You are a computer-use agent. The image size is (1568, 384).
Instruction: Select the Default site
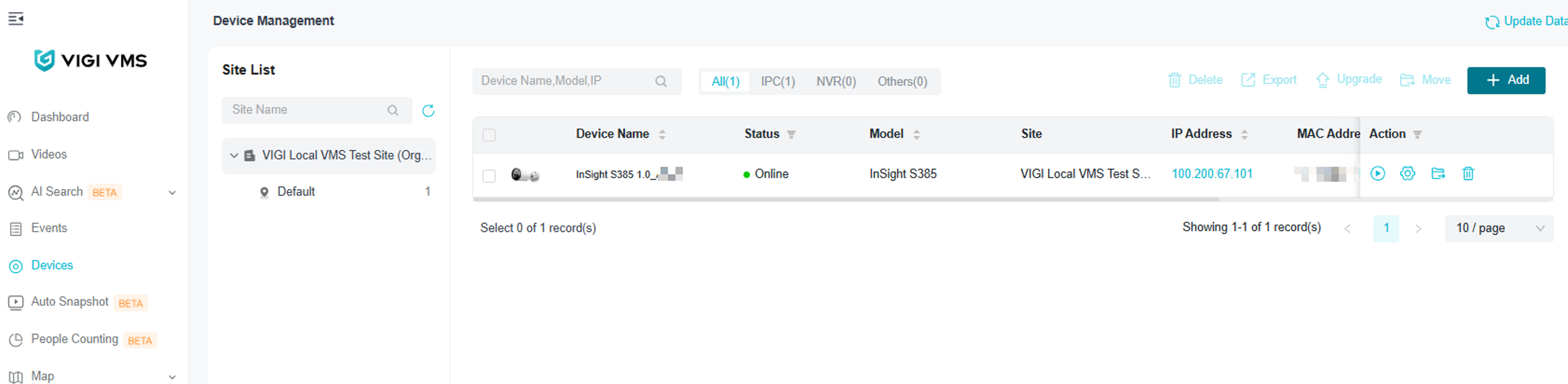tap(296, 191)
